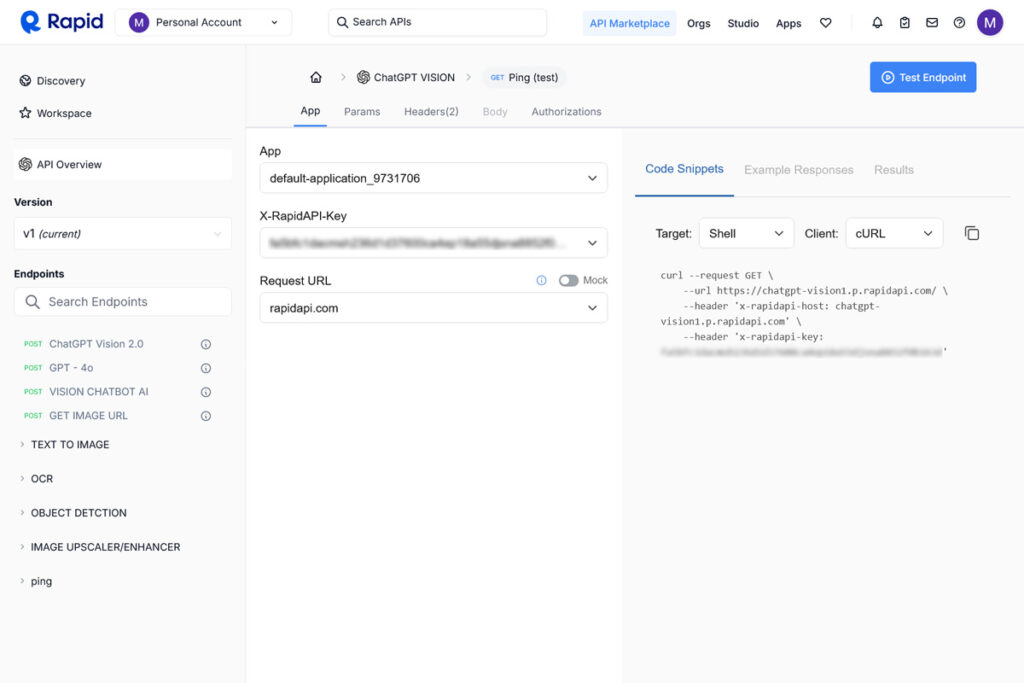1024x683 pixels.
Task: Select the Results tab
Action: (x=893, y=170)
